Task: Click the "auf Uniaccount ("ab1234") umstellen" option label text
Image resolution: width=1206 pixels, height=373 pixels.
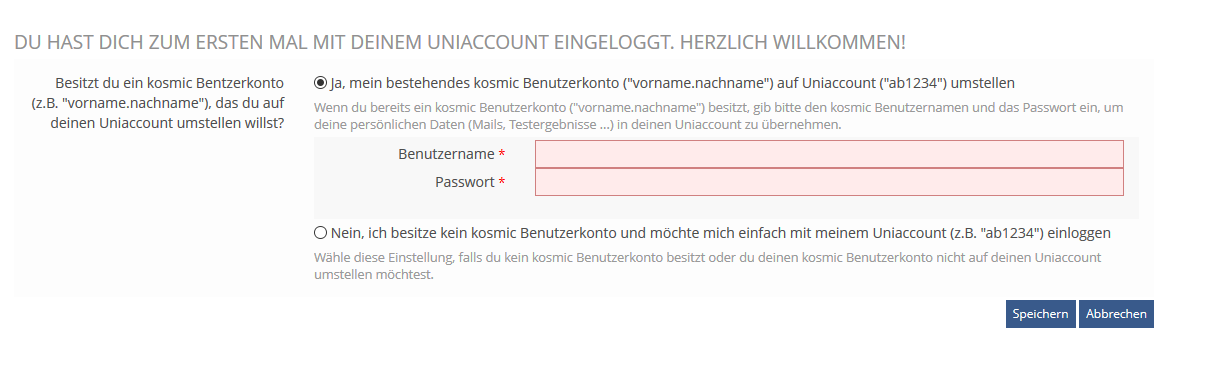Action: [x=894, y=83]
